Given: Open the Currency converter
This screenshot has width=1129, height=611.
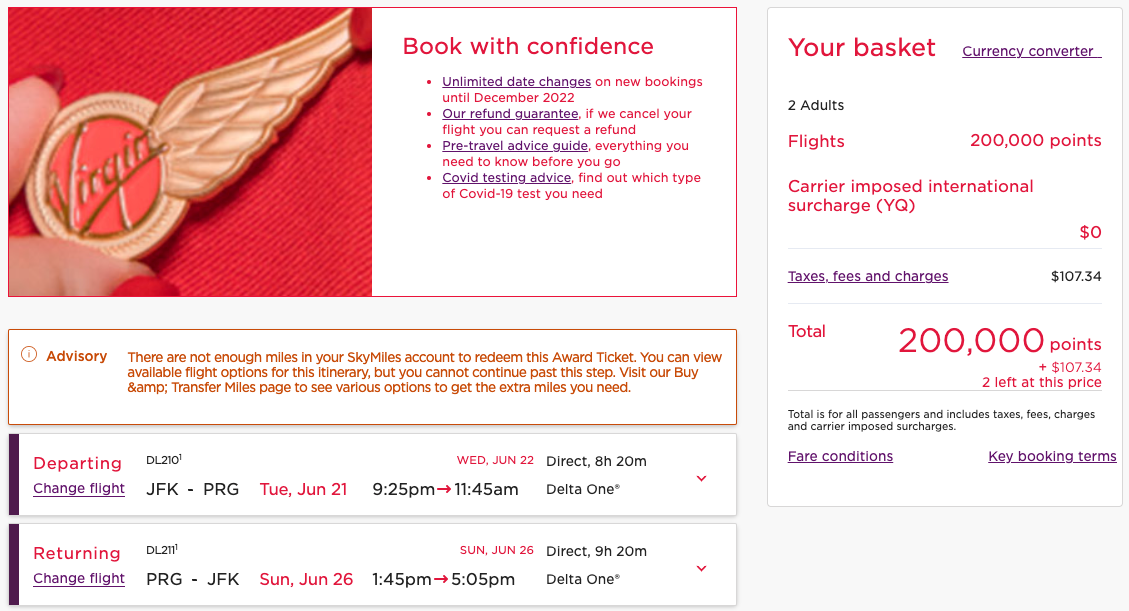Looking at the screenshot, I should click(x=1030, y=51).
